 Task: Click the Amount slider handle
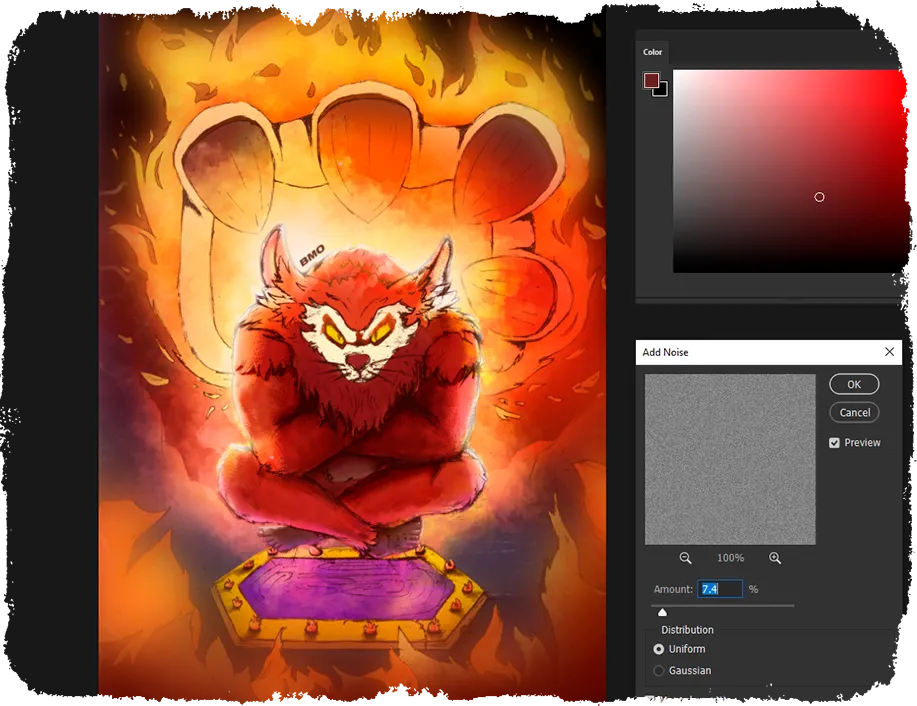pos(662,612)
